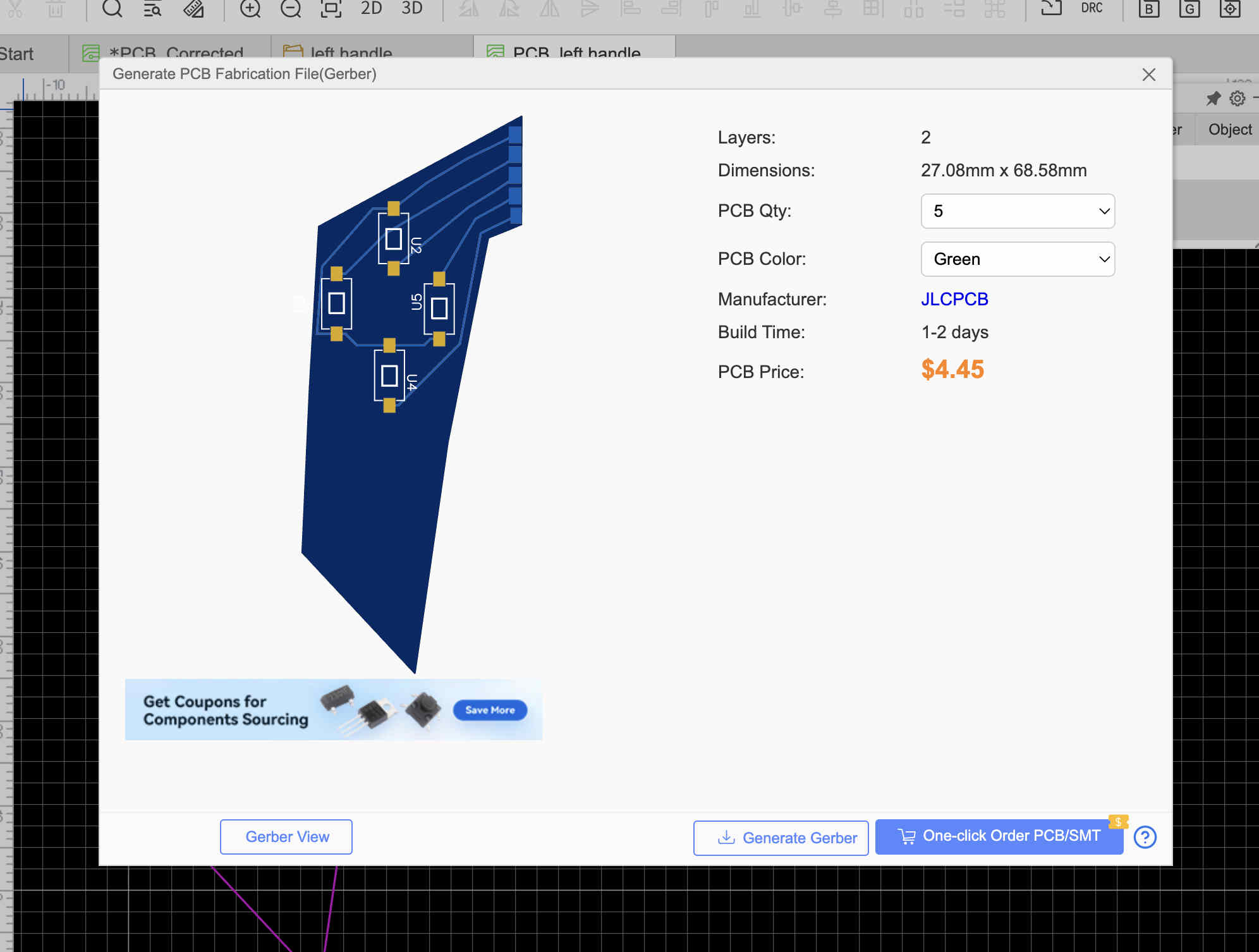Click the pin panel icon
1259x952 pixels.
[1213, 99]
